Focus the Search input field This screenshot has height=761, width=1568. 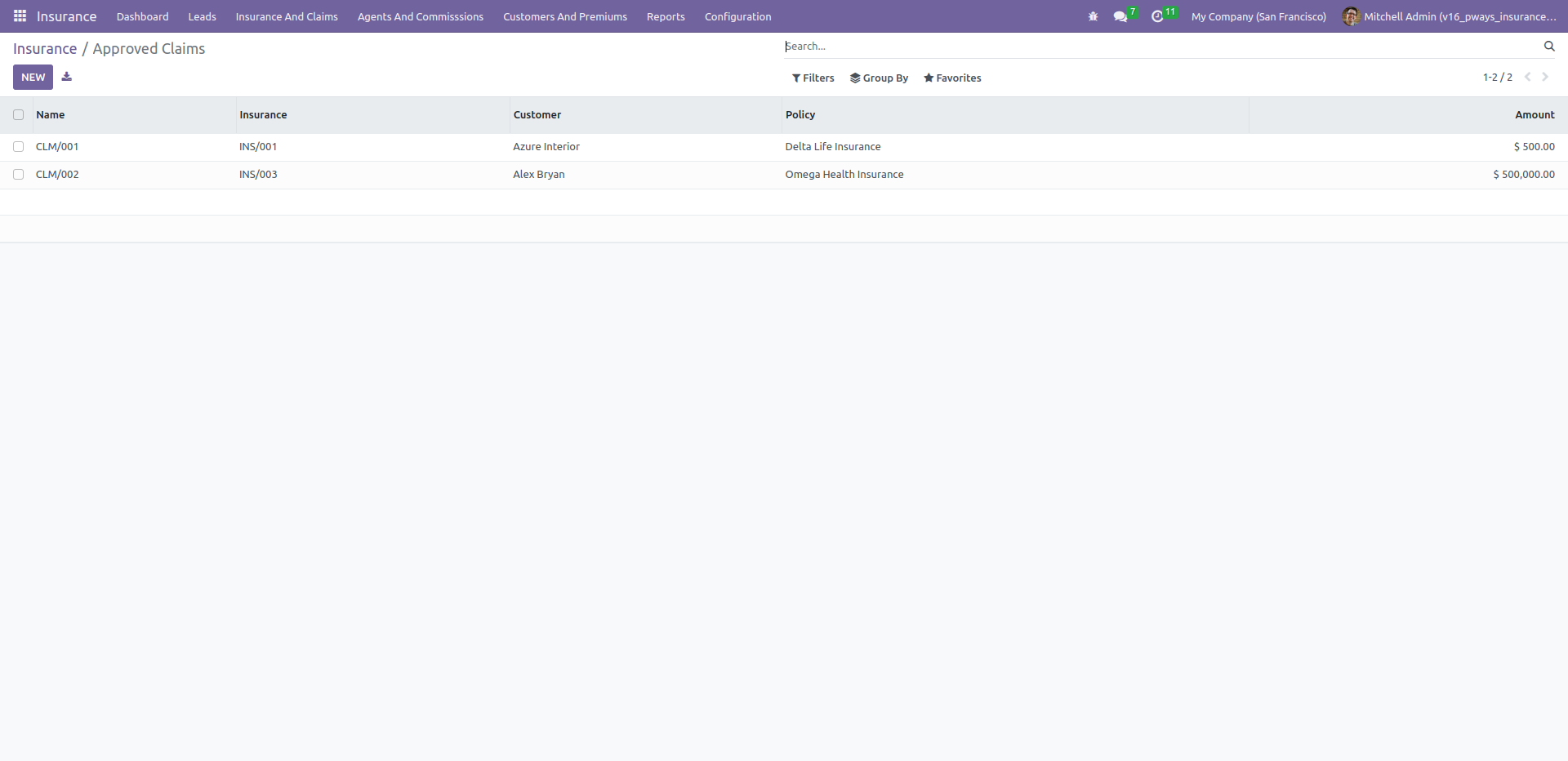coord(1160,47)
